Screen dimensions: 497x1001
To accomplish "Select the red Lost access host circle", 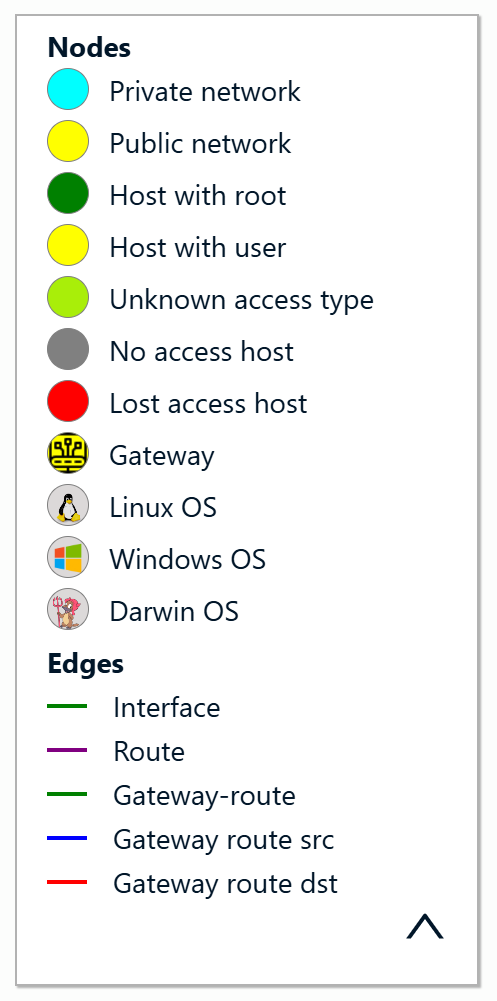I will coord(68,401).
